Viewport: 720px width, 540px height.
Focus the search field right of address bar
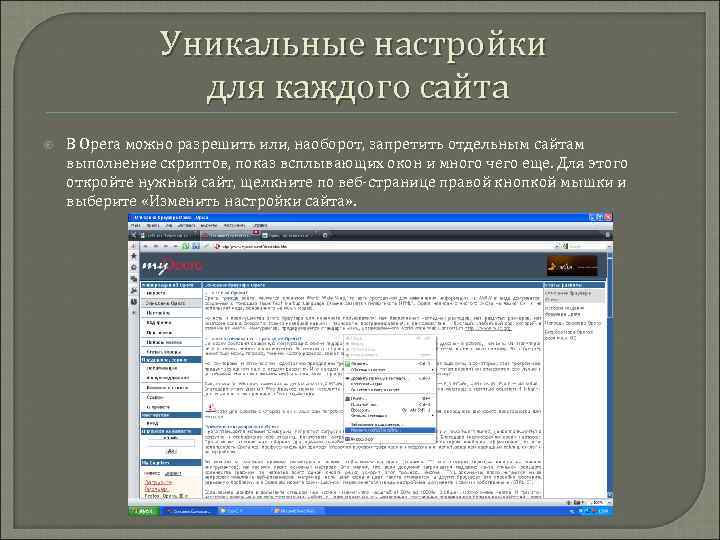click(585, 246)
